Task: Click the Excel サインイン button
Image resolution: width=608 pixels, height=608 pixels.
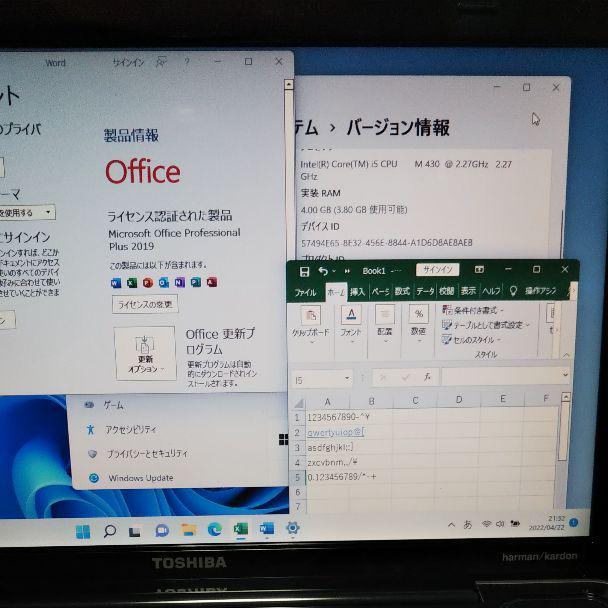Action: (437, 269)
